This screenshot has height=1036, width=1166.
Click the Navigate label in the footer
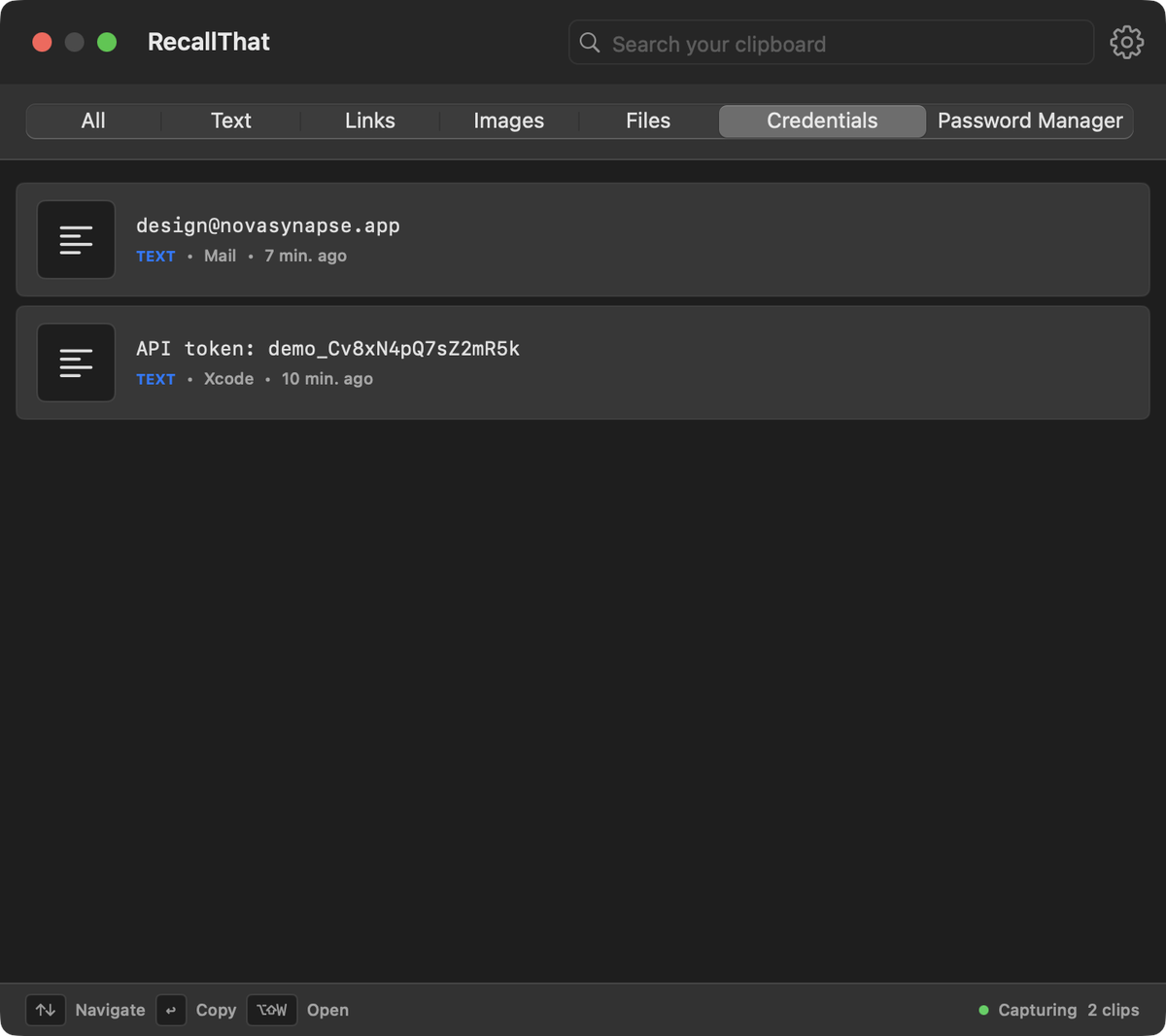[110, 1010]
